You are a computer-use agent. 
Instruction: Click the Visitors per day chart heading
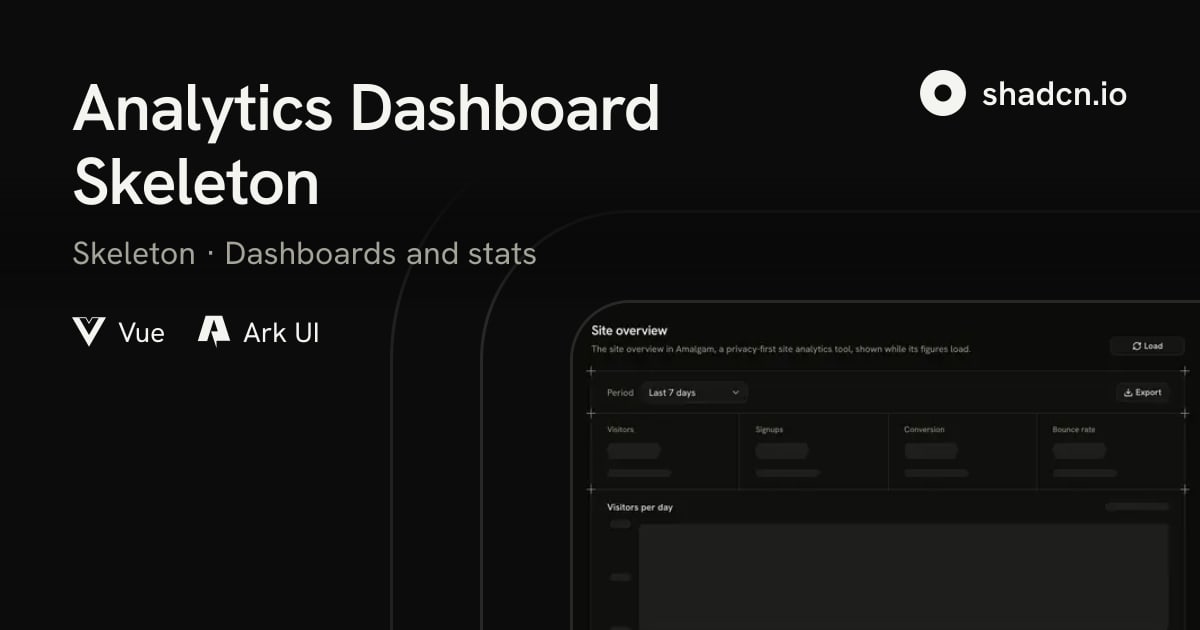pyautogui.click(x=640, y=507)
